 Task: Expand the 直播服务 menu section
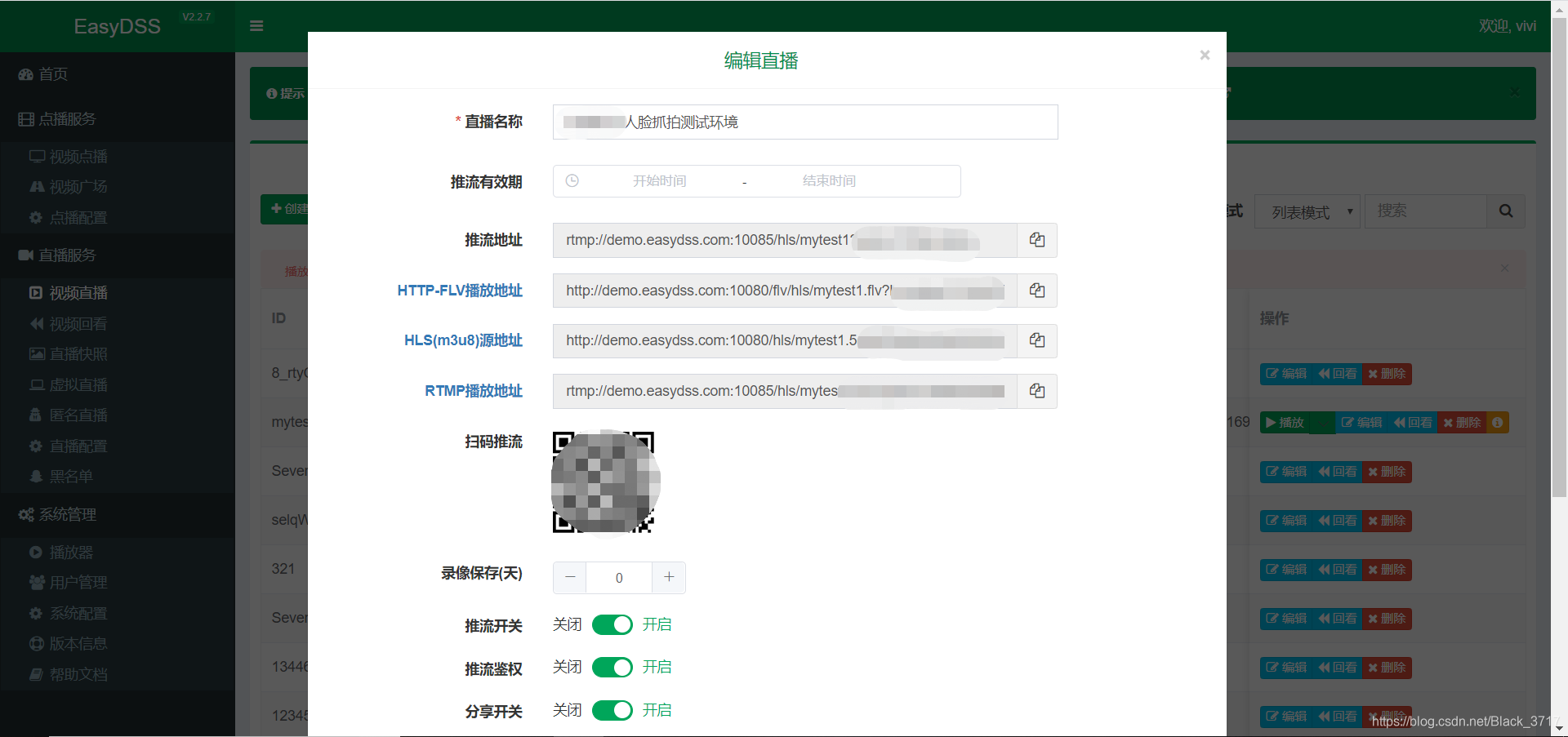118,255
